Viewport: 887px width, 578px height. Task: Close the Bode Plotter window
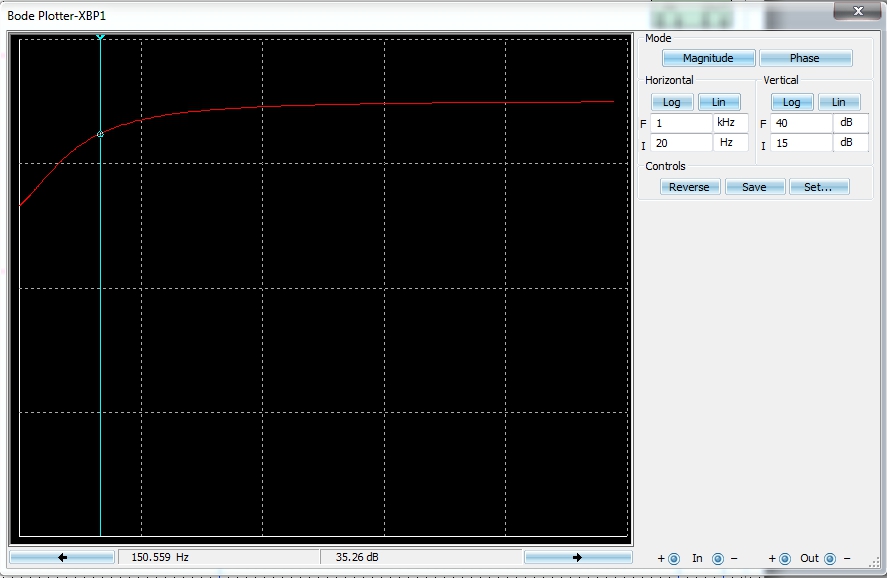[x=857, y=11]
